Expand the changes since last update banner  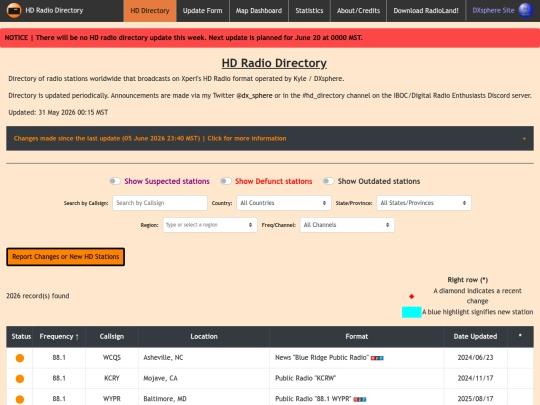tap(270, 138)
